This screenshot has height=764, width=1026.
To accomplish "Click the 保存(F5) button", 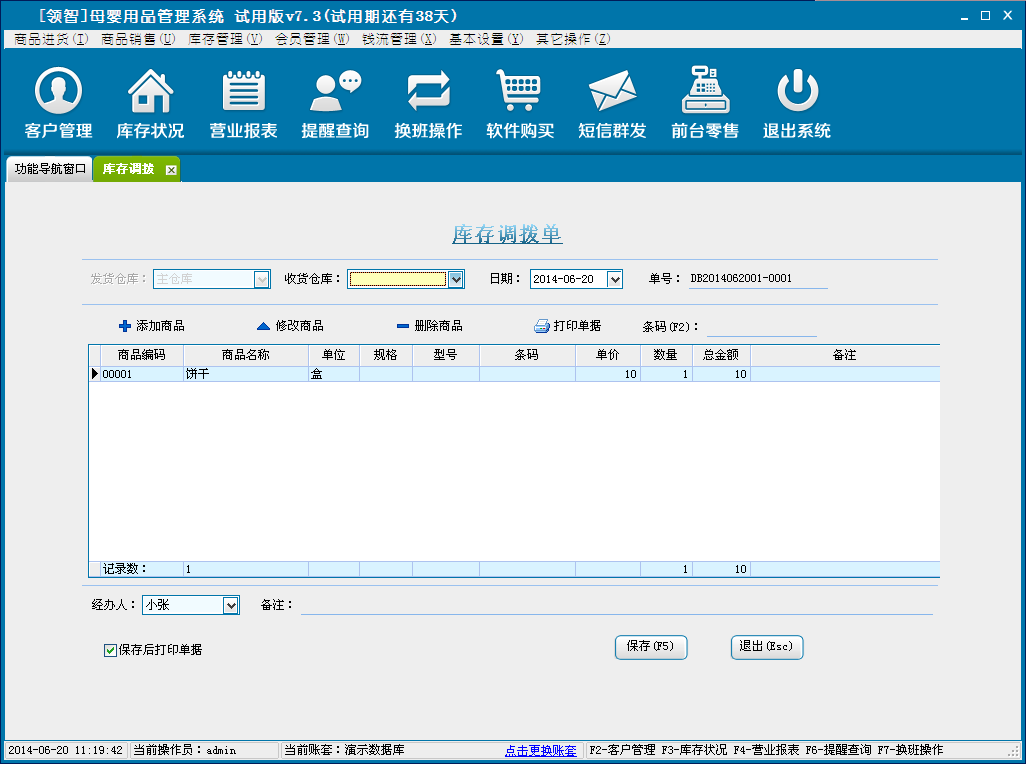I will 650,647.
